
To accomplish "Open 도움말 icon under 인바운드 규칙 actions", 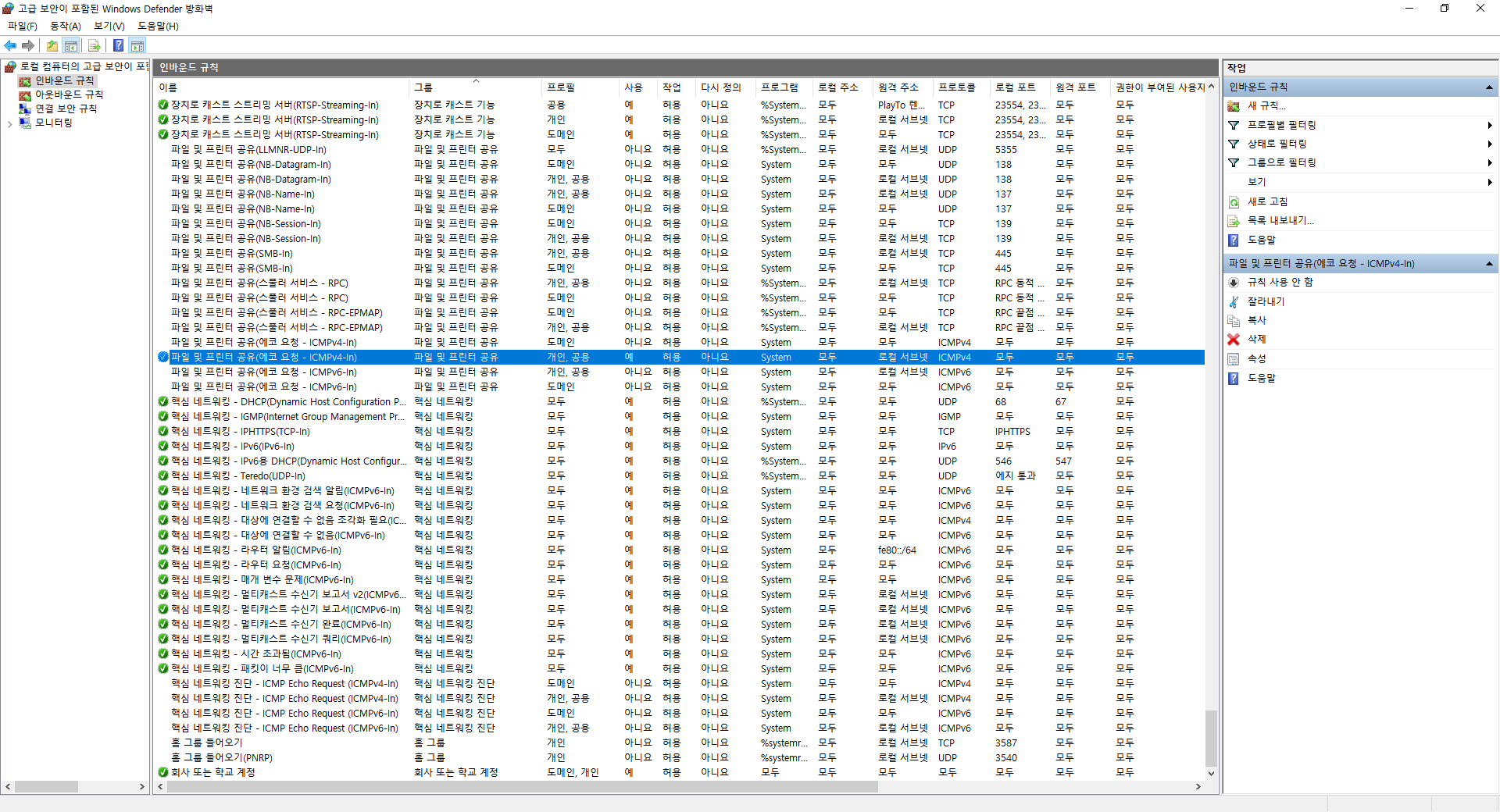I will (x=1234, y=240).
